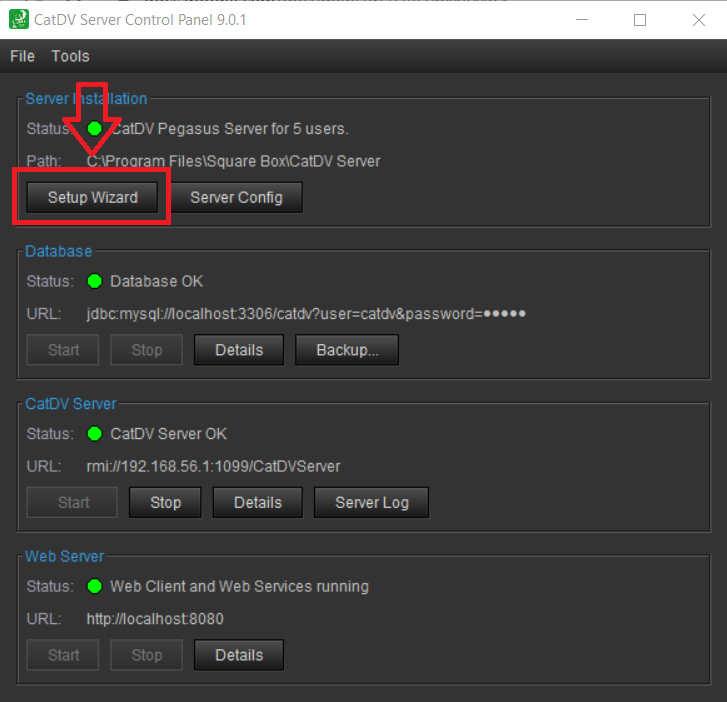Click the 'CatDV Server' section heading

[x=70, y=404]
